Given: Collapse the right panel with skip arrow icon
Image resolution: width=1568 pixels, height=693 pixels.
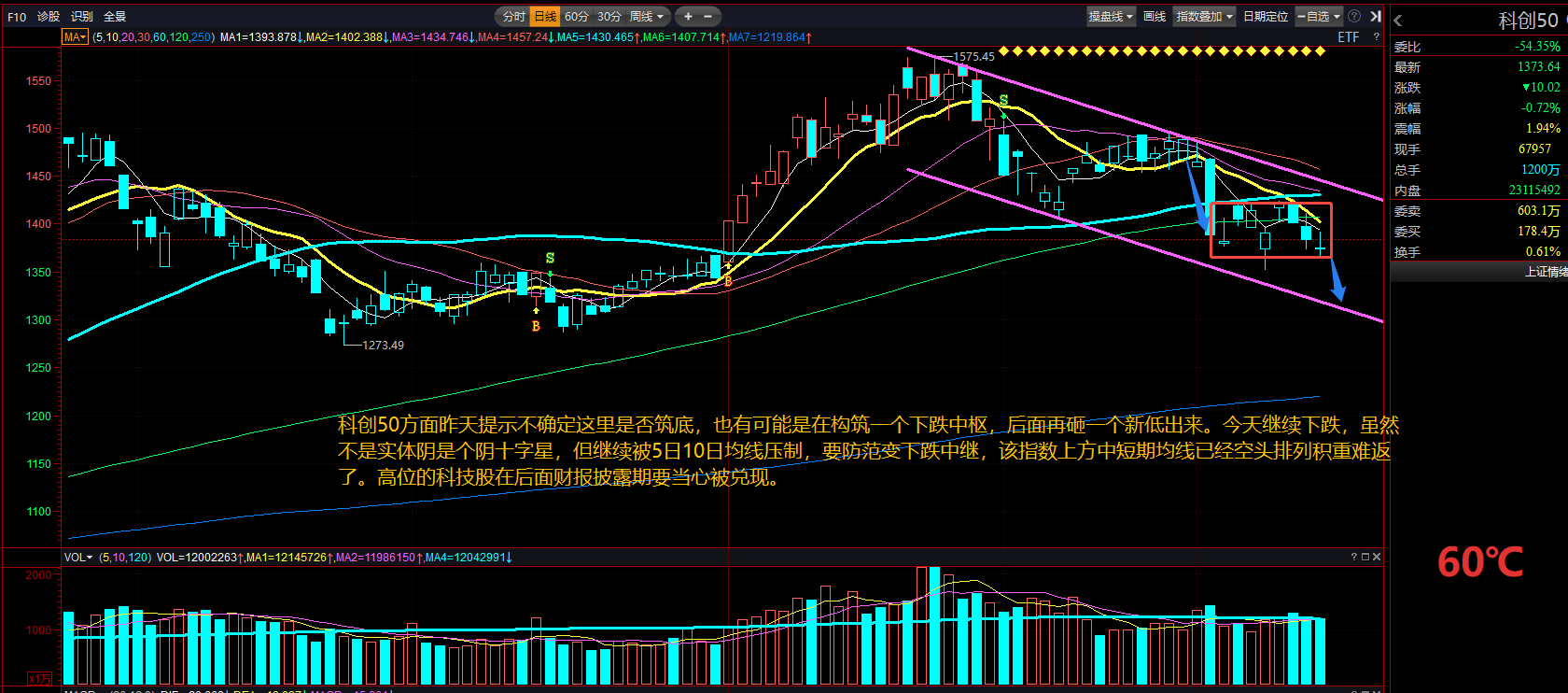Looking at the screenshot, I should pos(1375,17).
